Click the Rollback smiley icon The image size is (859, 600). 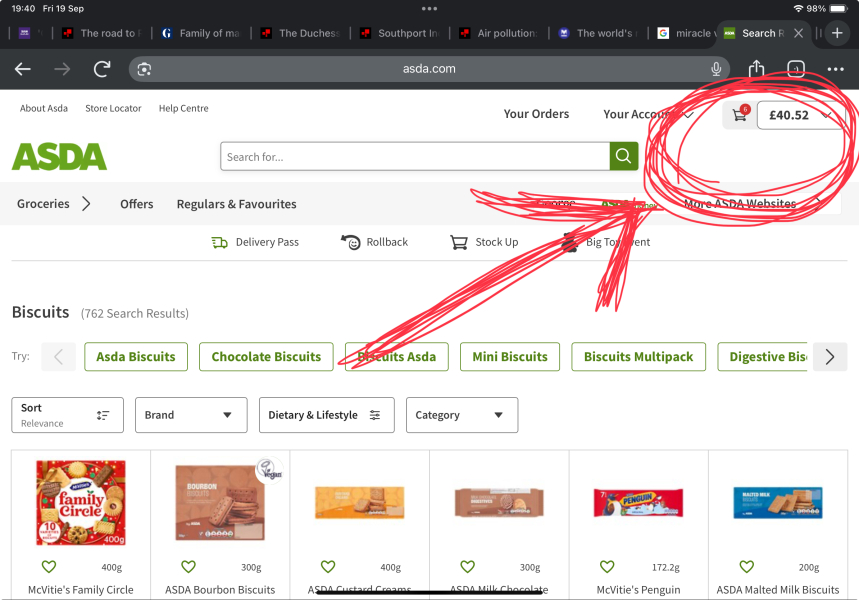coord(351,242)
